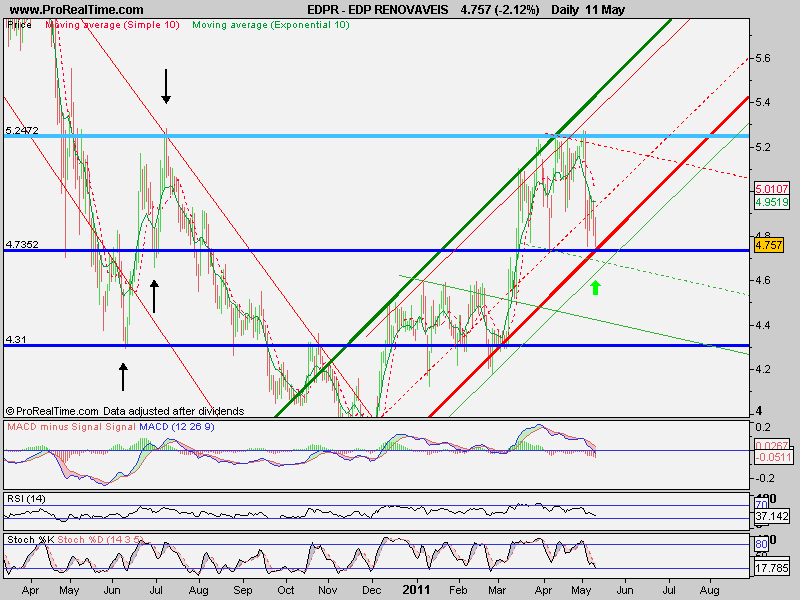
Task: Click the Stoch %D (14 3 5) label
Action: tap(100, 539)
